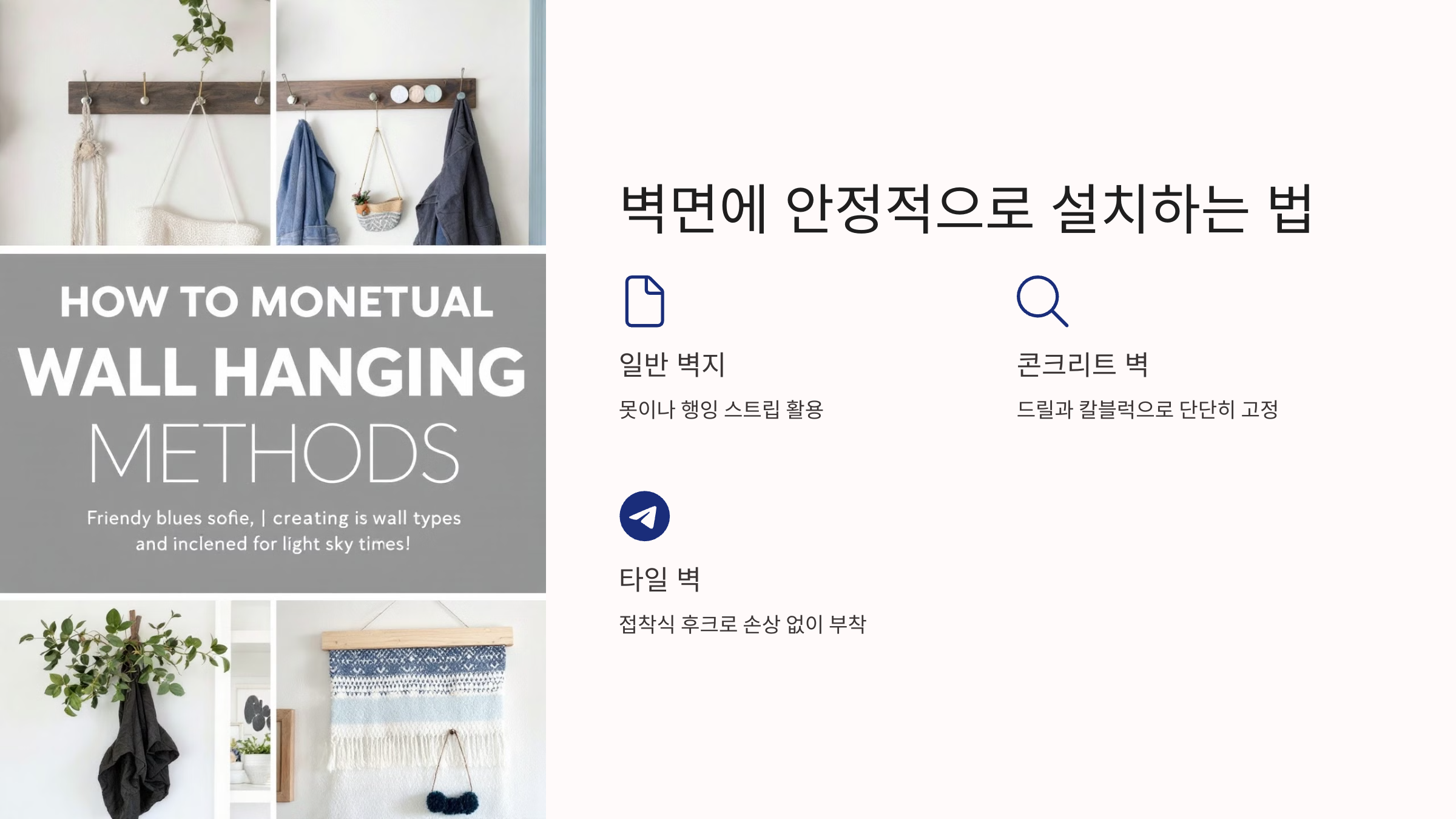This screenshot has width=1456, height=819.
Task: Select the text 접착식 후크로 손상 없이 부착
Action: (743, 624)
